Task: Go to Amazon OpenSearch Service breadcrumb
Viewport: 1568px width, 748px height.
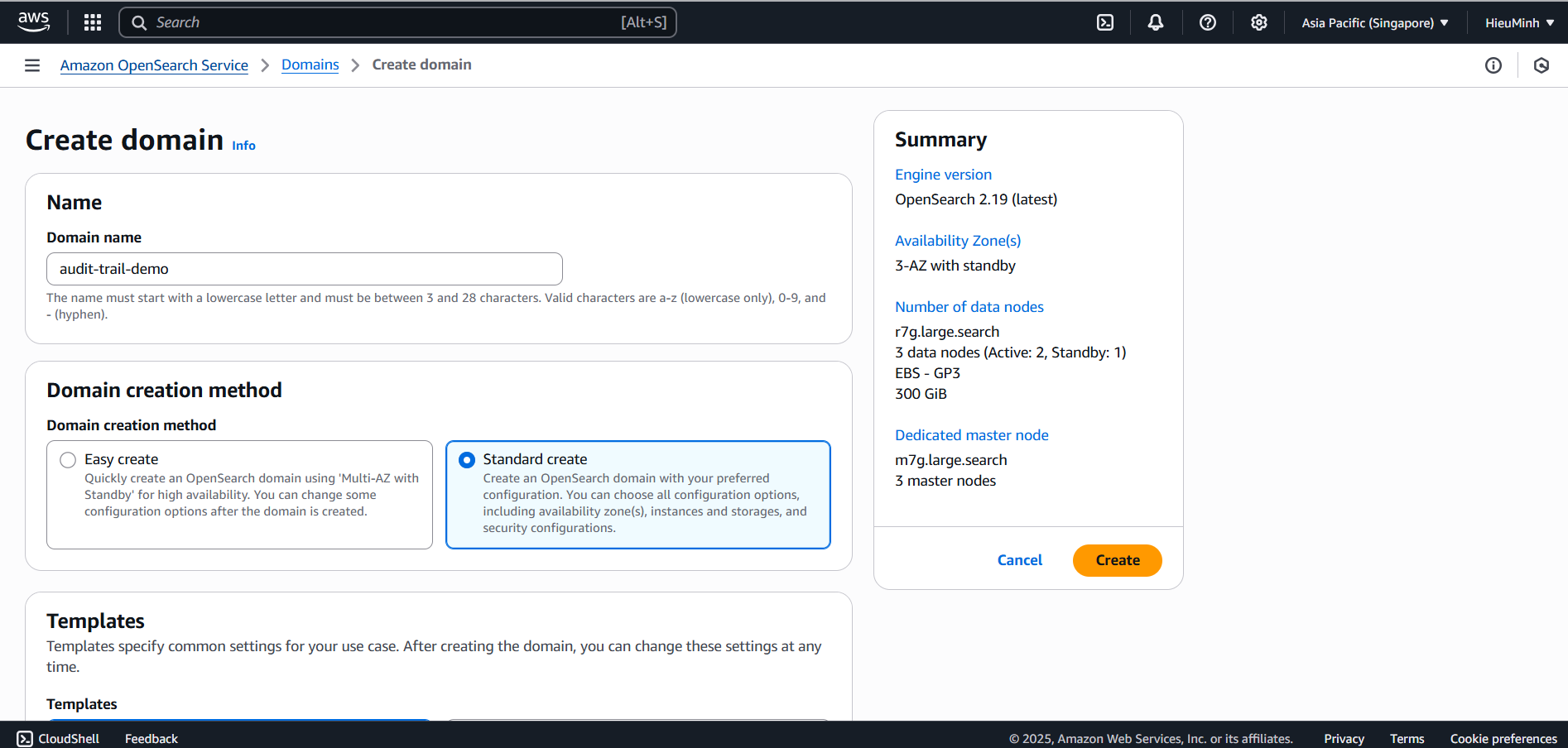Action: point(154,65)
